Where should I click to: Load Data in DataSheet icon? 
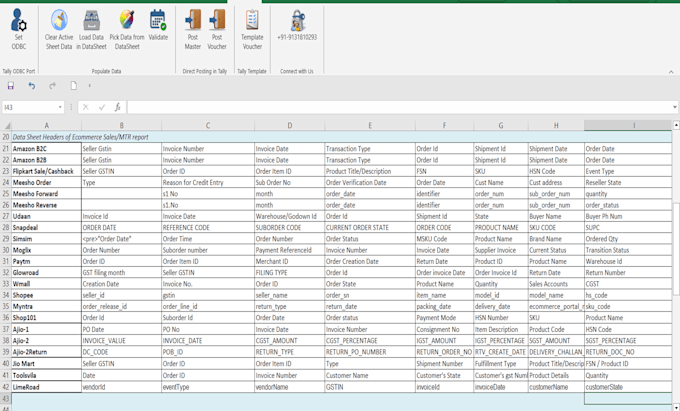click(x=92, y=20)
